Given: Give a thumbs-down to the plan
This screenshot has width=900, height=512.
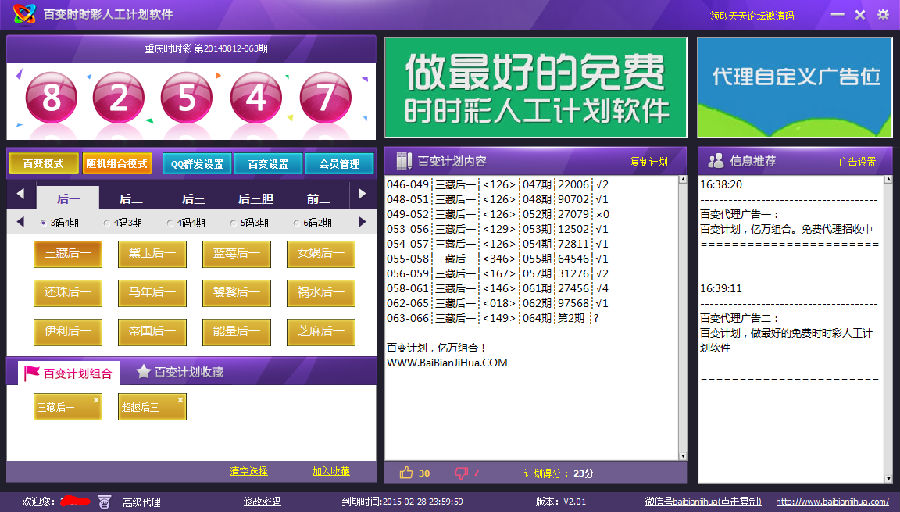Looking at the screenshot, I should point(461,473).
